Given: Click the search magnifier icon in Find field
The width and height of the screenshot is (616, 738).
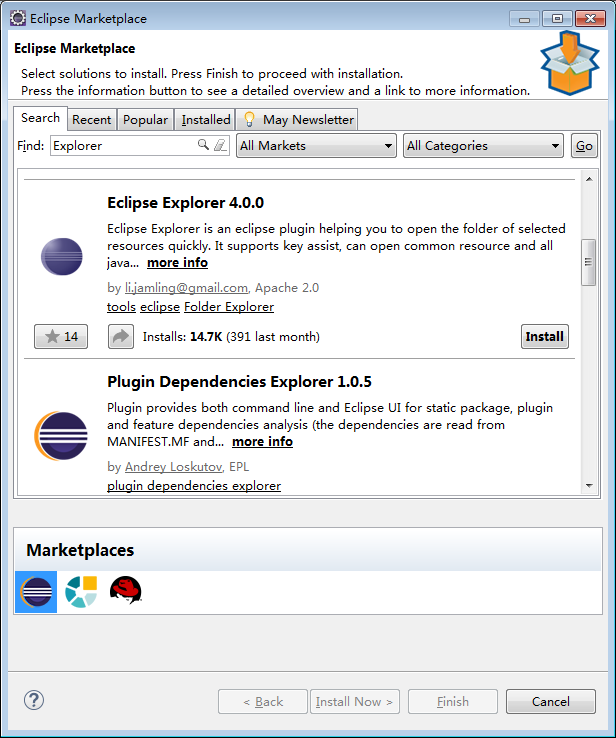Looking at the screenshot, I should click(x=203, y=144).
